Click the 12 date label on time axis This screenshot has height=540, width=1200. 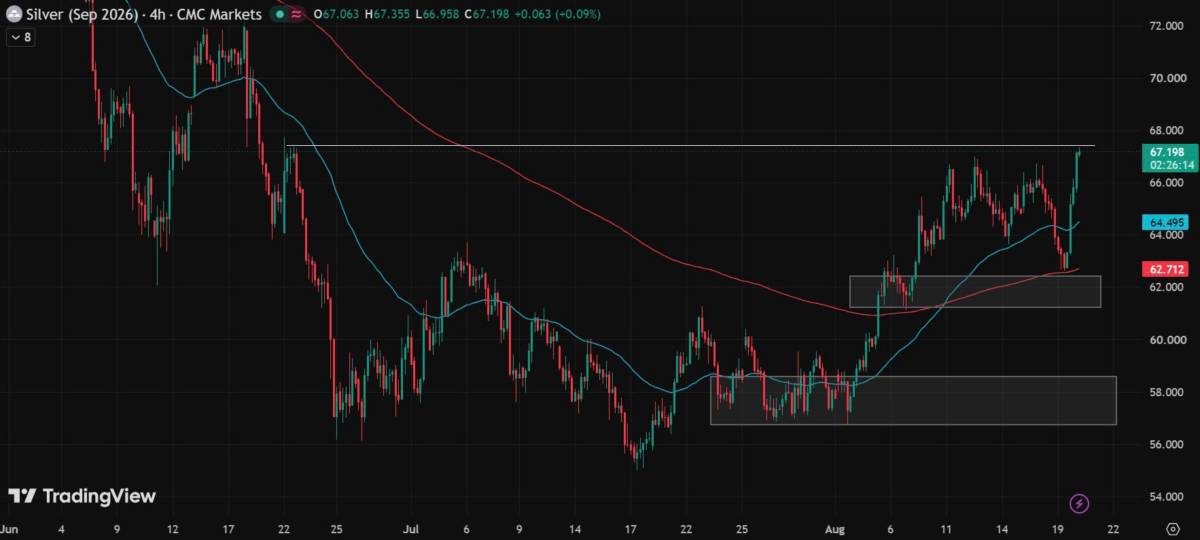pos(172,527)
